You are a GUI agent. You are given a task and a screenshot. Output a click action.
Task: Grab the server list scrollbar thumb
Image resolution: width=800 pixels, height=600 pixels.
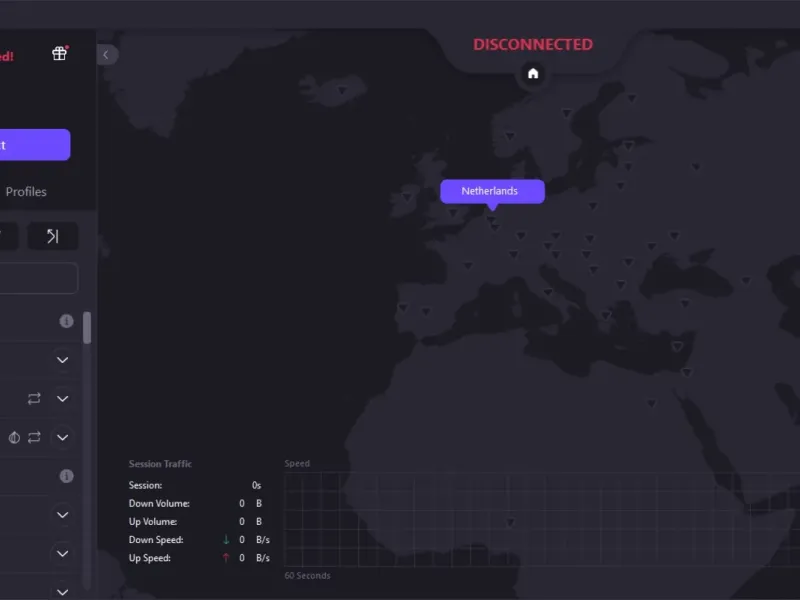coord(87,328)
